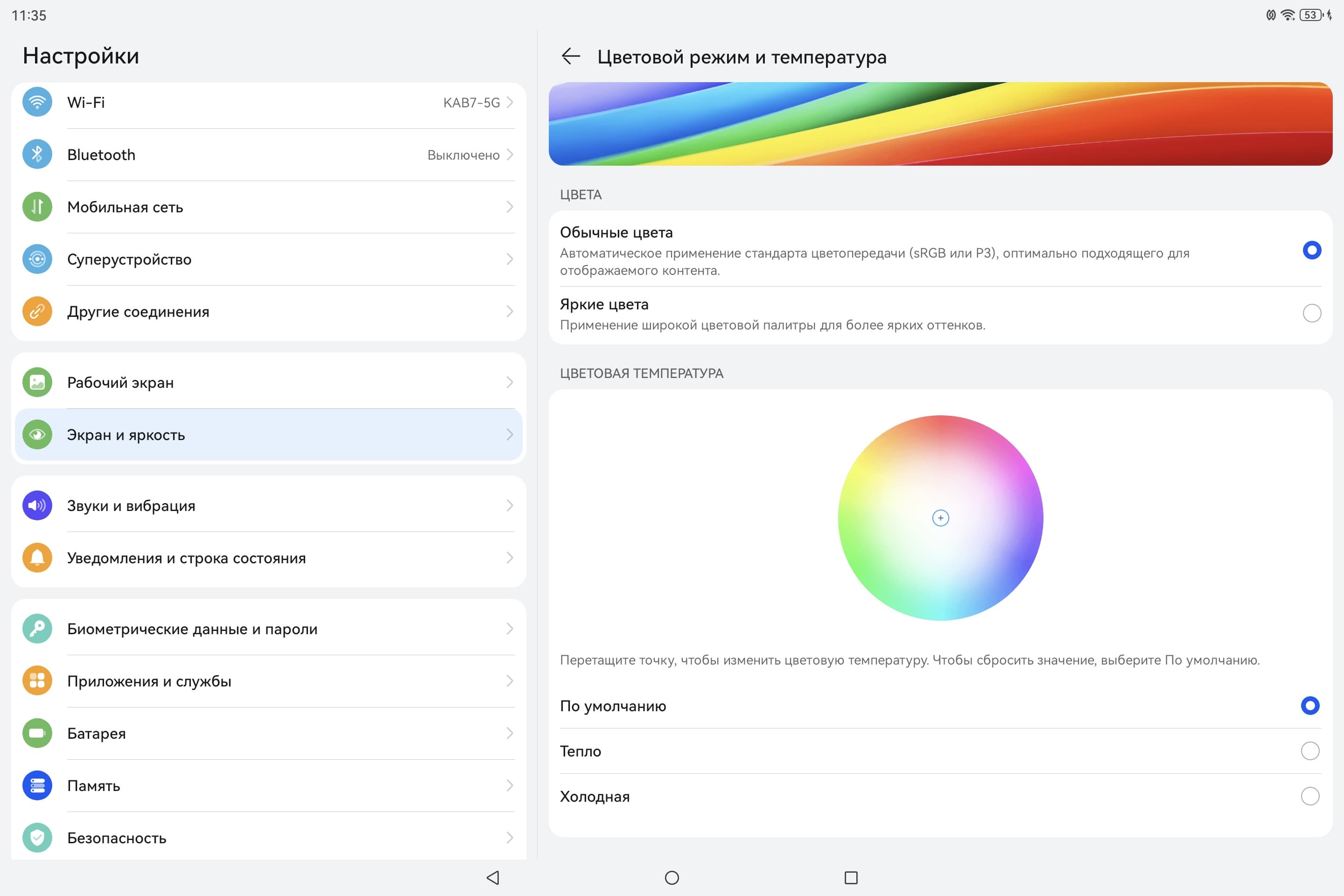Image resolution: width=1344 pixels, height=896 pixels.
Task: Tap the Обычные цвета option text
Action: (x=616, y=232)
